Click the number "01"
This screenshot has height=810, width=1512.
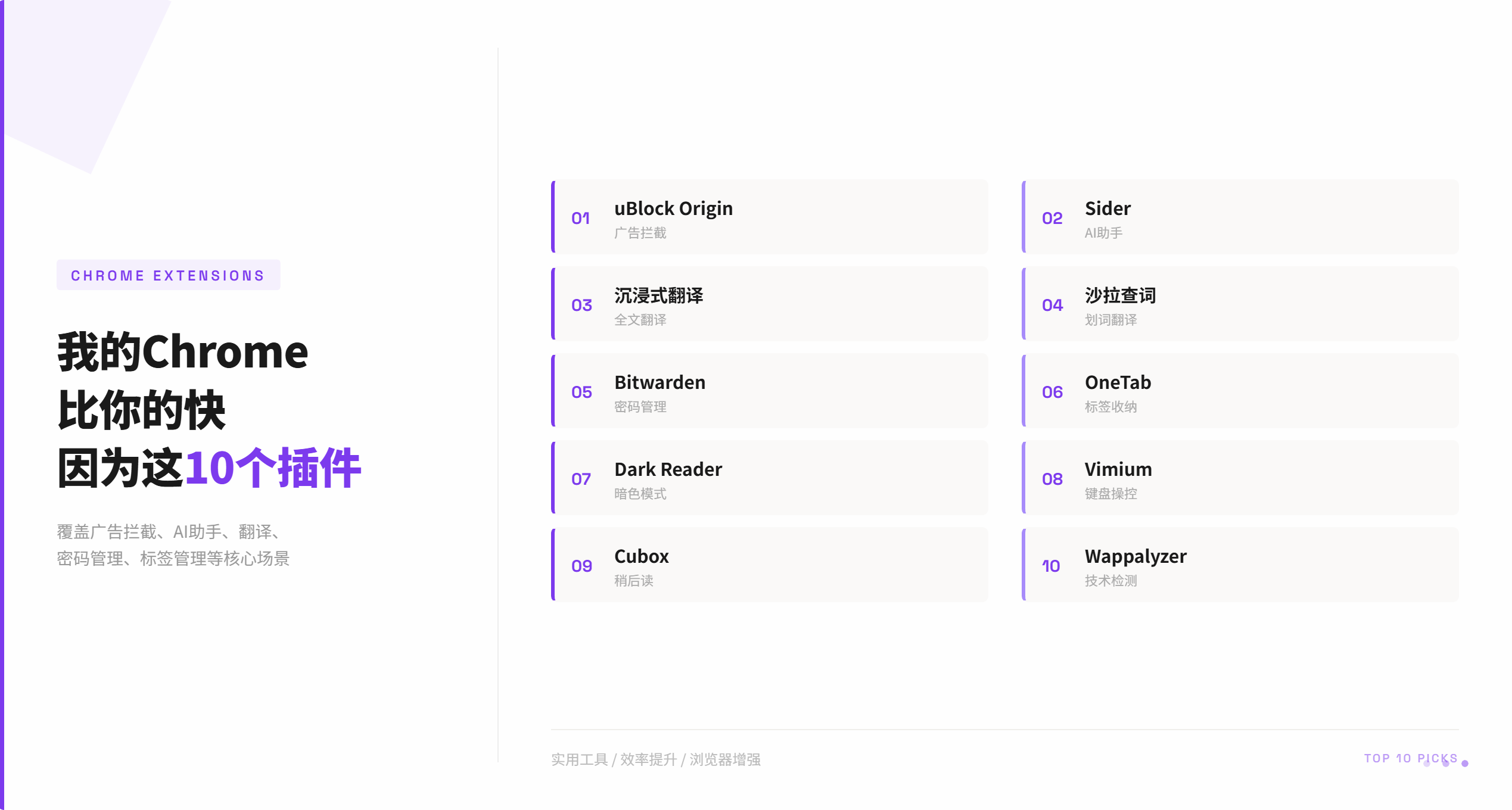coord(581,218)
